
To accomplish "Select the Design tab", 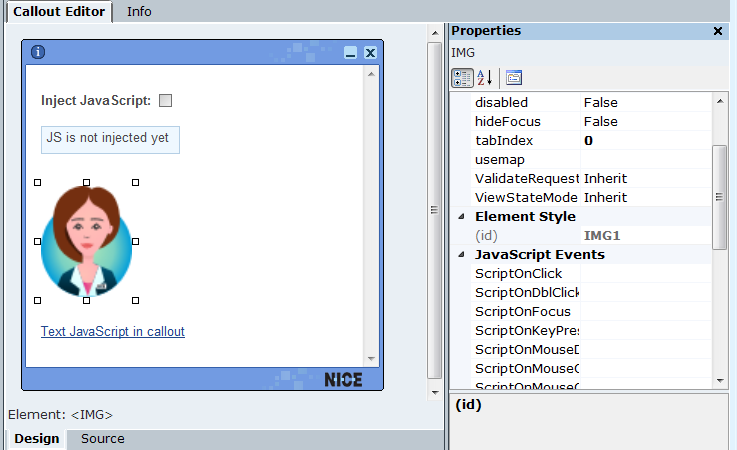I will point(36,439).
